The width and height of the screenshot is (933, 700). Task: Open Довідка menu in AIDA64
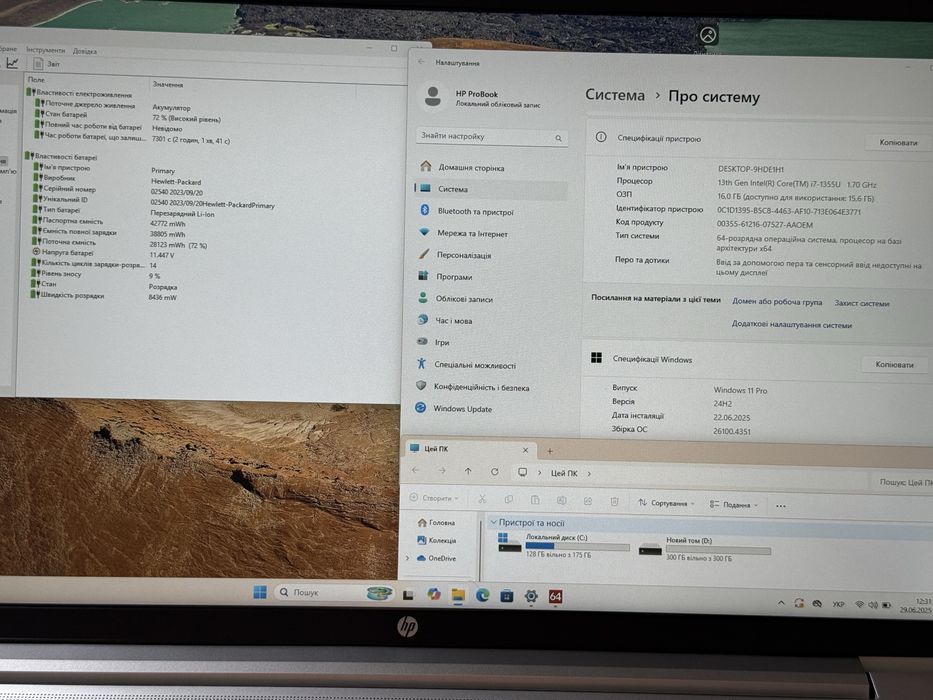pyautogui.click(x=84, y=51)
